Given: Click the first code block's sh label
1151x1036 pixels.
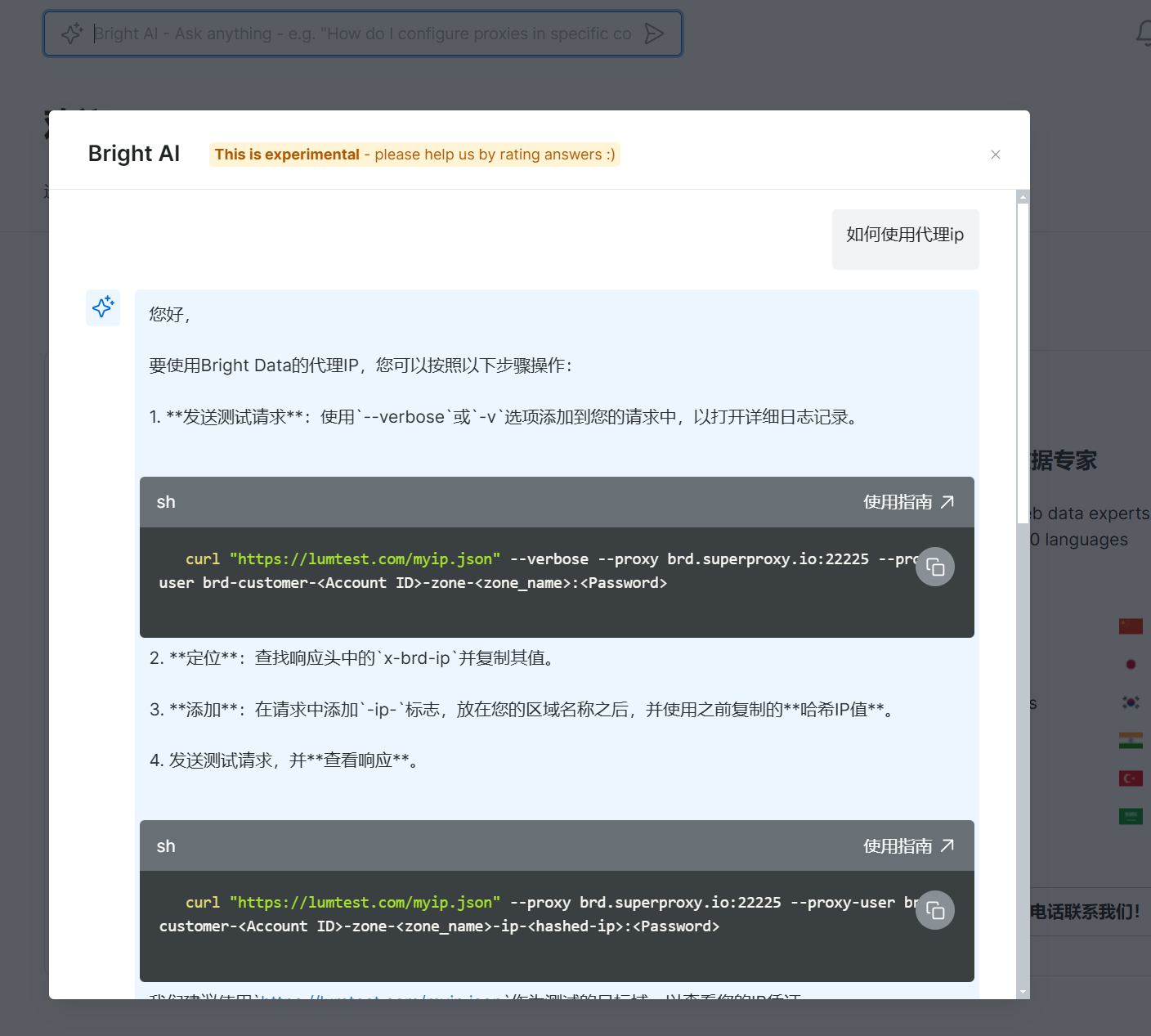Looking at the screenshot, I should click(x=166, y=502).
